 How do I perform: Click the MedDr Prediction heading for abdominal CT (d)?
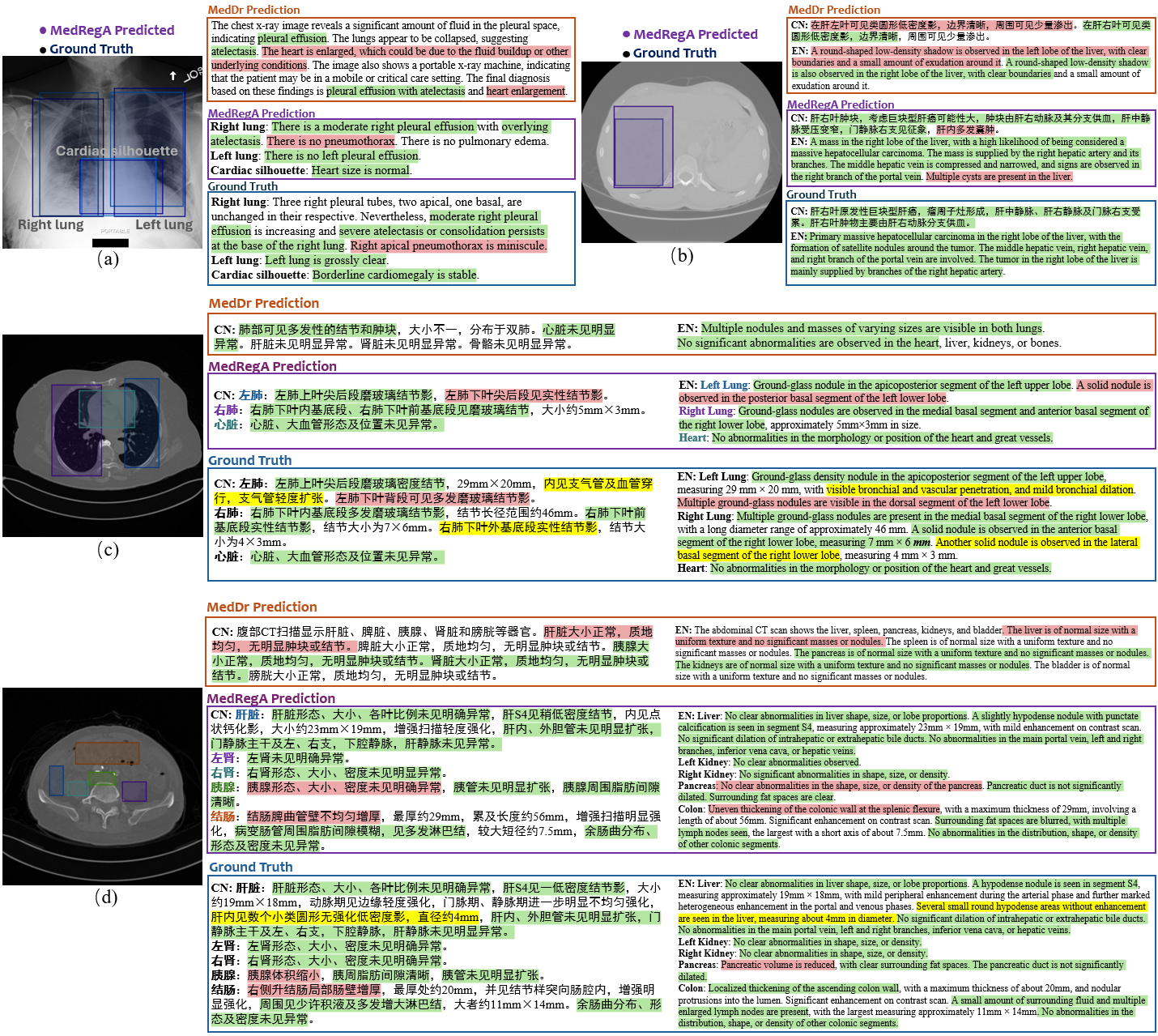point(262,607)
